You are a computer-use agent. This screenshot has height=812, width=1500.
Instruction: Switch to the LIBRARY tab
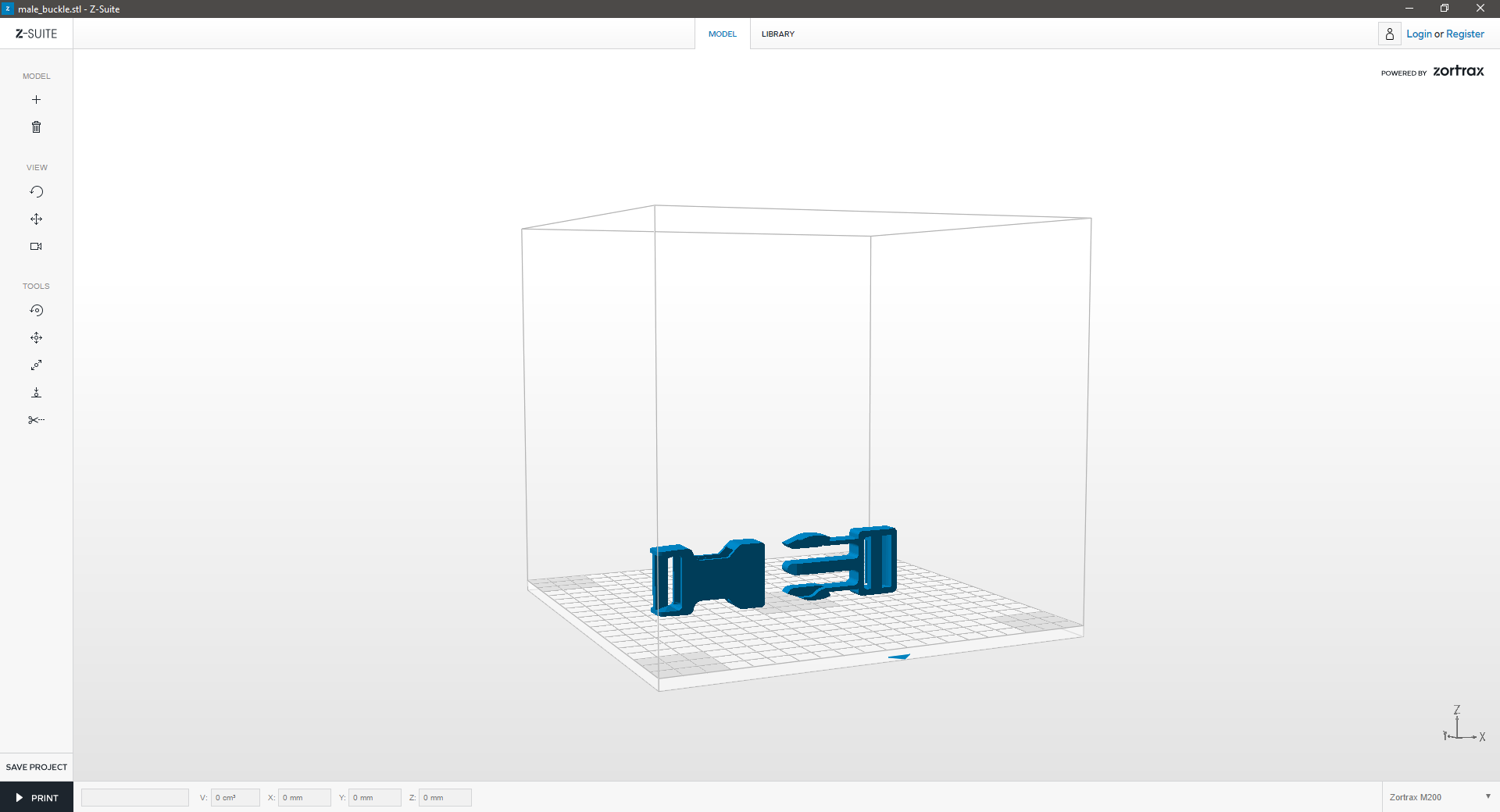[x=777, y=34]
